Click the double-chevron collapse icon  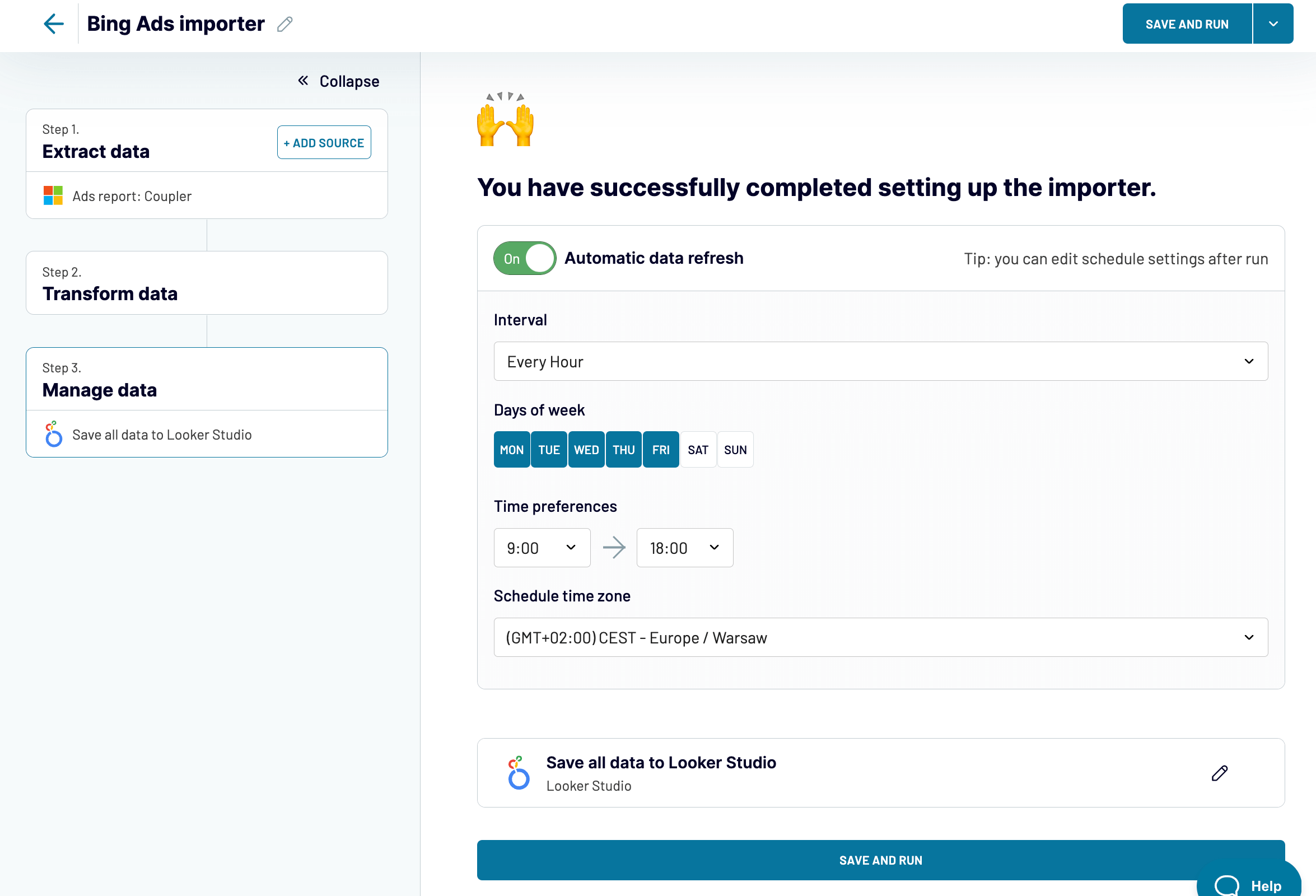[304, 81]
